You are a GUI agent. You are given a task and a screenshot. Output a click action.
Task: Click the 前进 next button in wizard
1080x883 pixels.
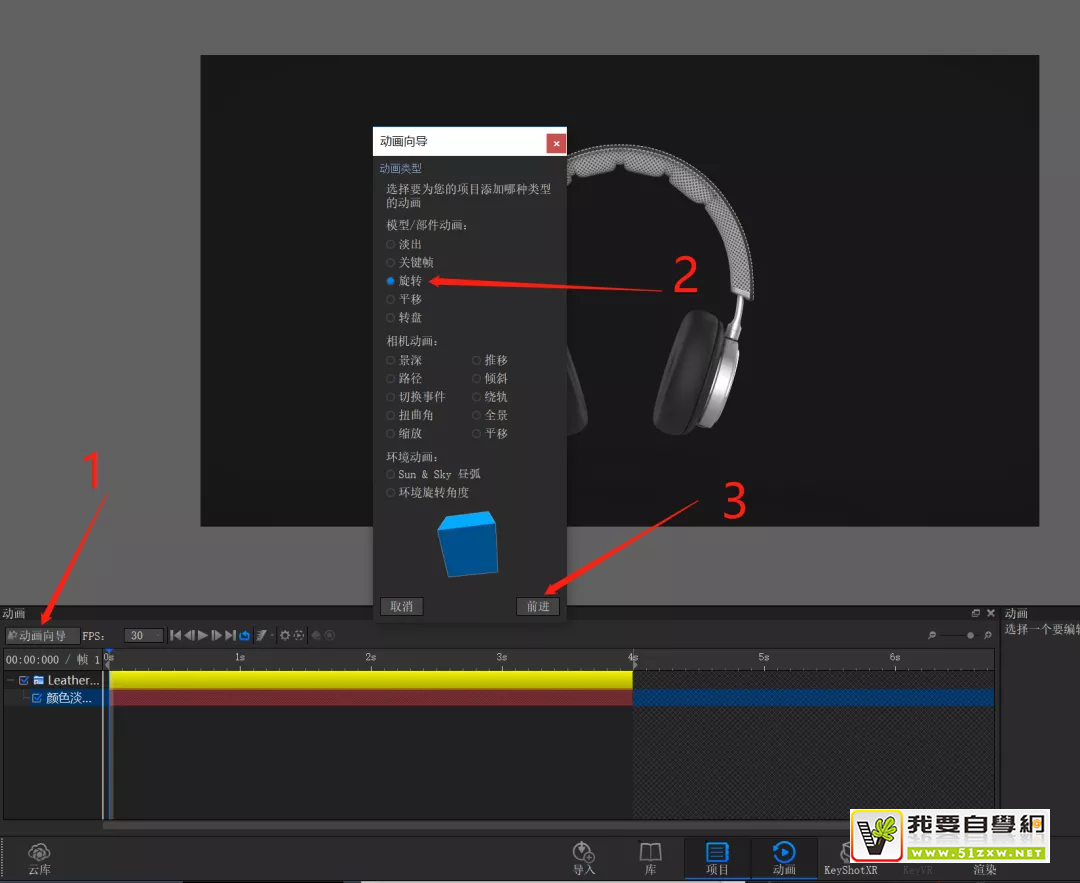tap(538, 607)
